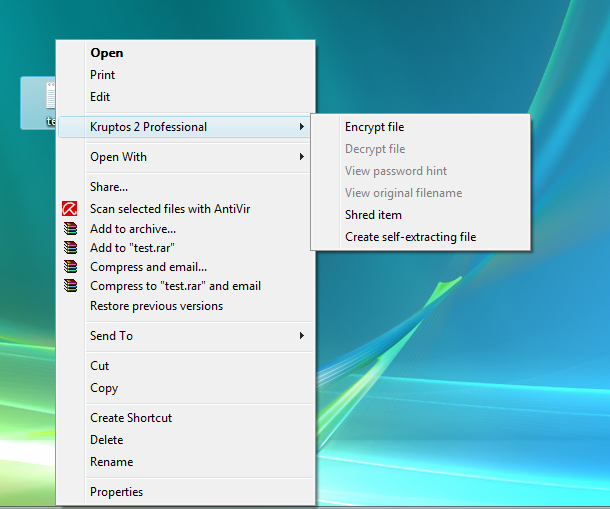Scan selected files with AntiVir
This screenshot has height=509, width=610.
coord(185,209)
